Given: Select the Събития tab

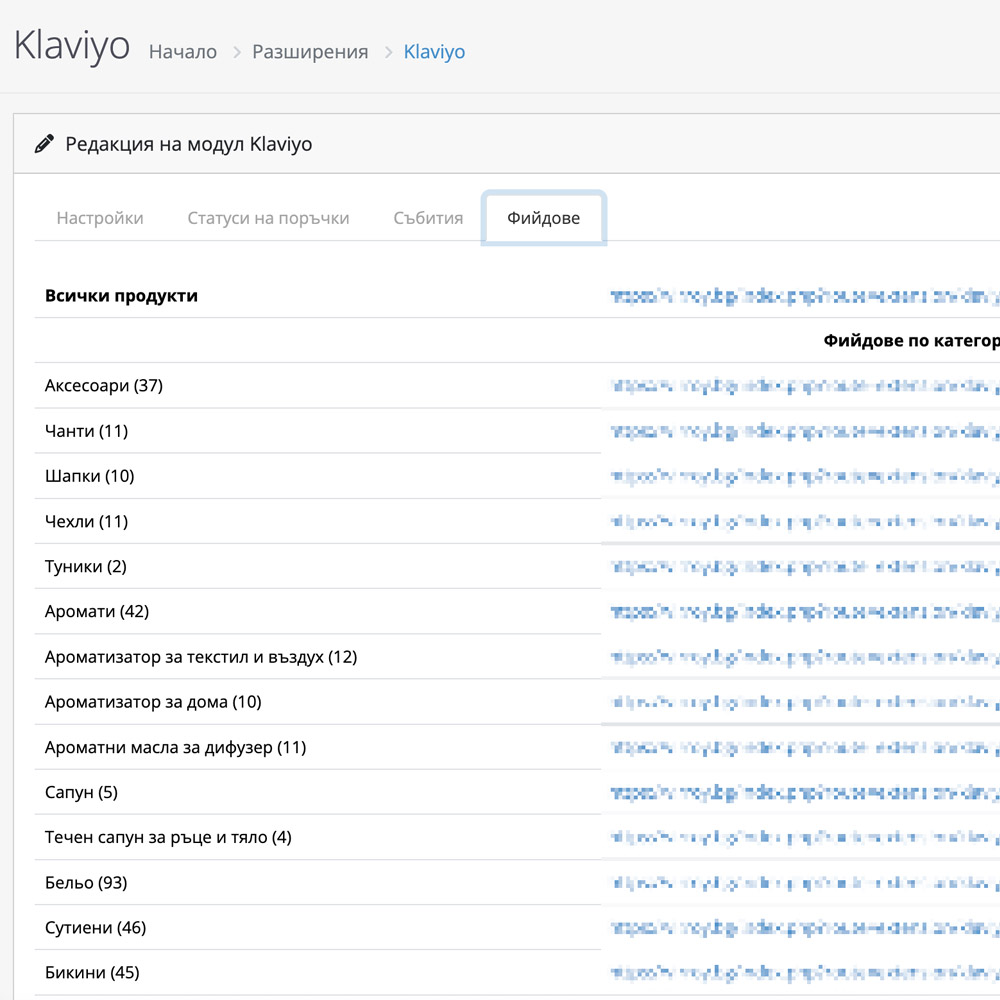Looking at the screenshot, I should [428, 218].
